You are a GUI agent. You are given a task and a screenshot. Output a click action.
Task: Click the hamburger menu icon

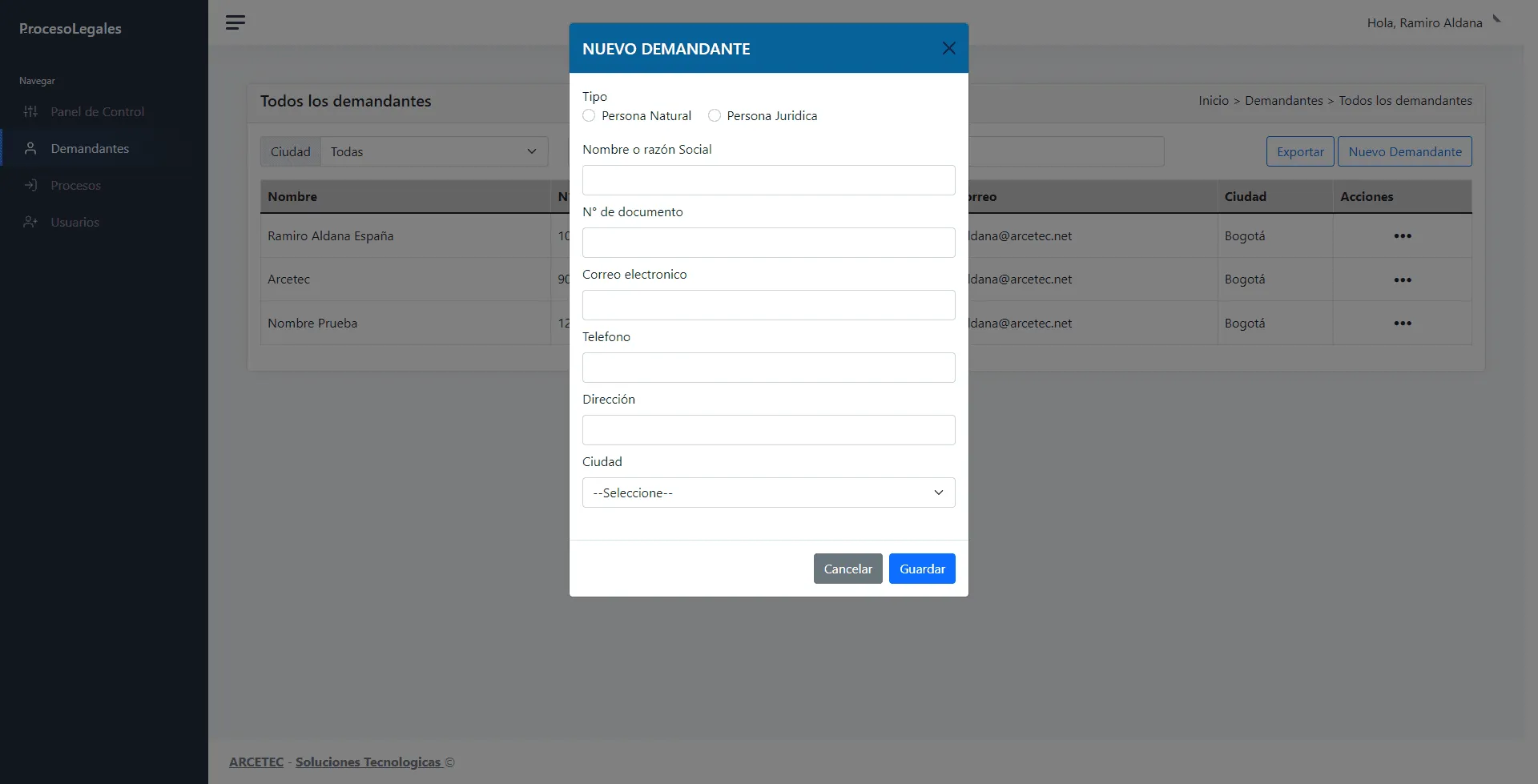point(235,22)
